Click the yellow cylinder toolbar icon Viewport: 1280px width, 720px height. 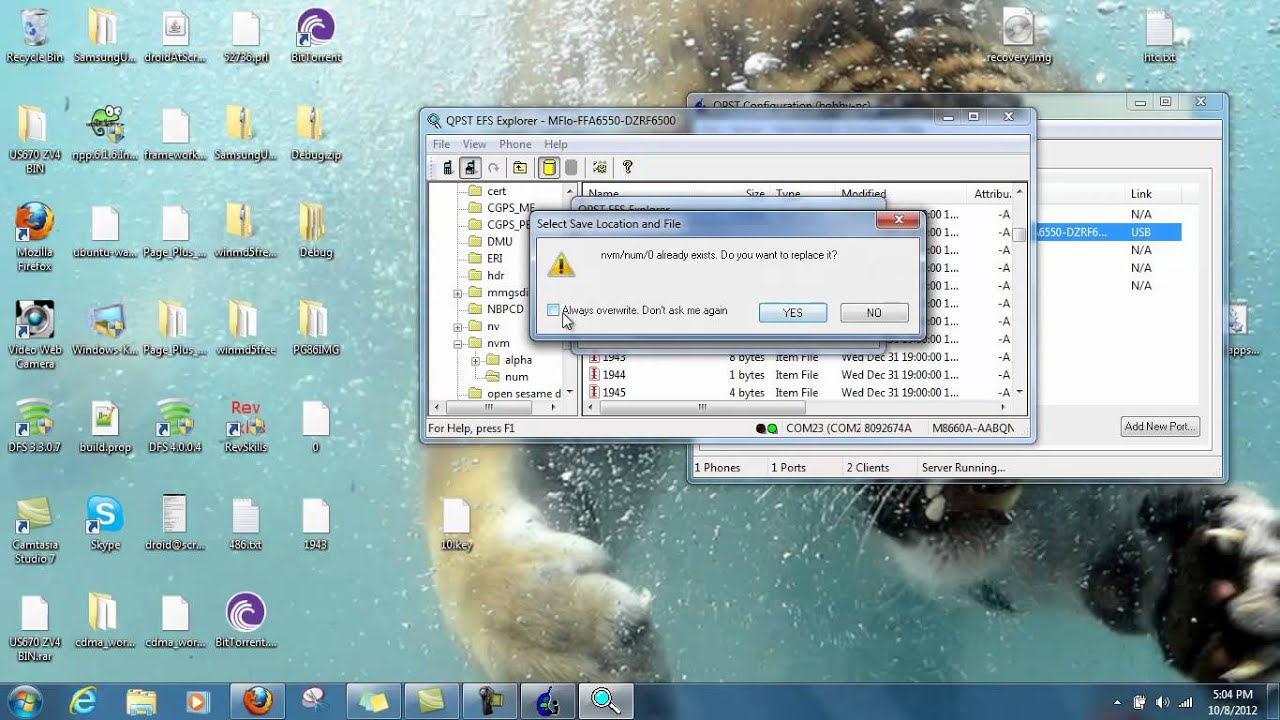coord(549,168)
